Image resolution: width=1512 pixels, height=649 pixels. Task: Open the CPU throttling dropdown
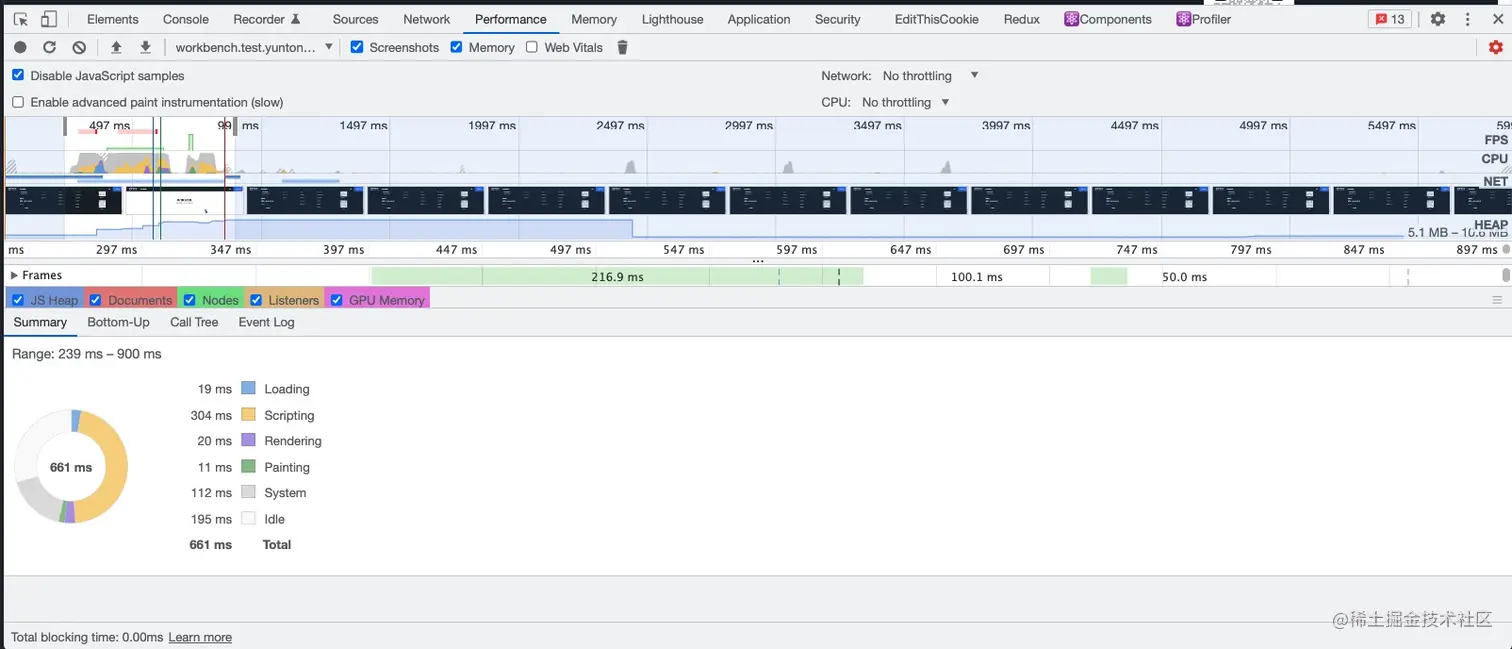click(x=905, y=102)
